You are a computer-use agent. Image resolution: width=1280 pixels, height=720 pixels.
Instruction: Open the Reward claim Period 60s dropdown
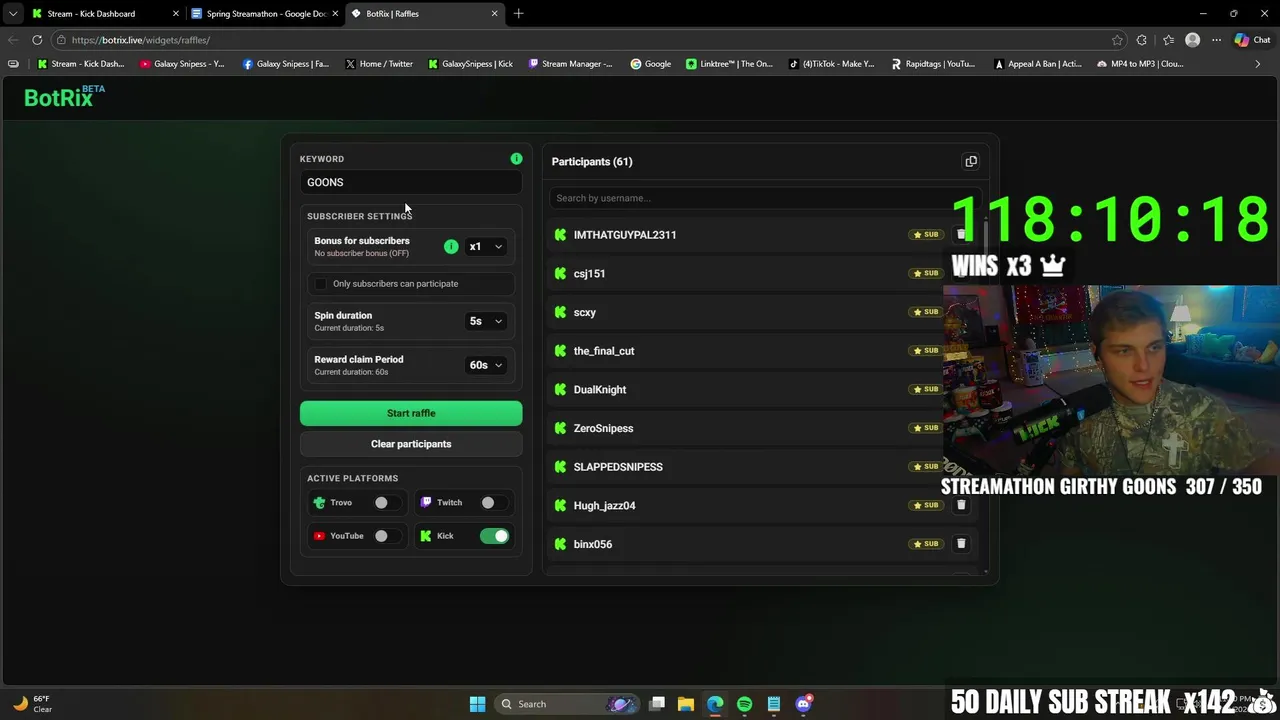[486, 365]
